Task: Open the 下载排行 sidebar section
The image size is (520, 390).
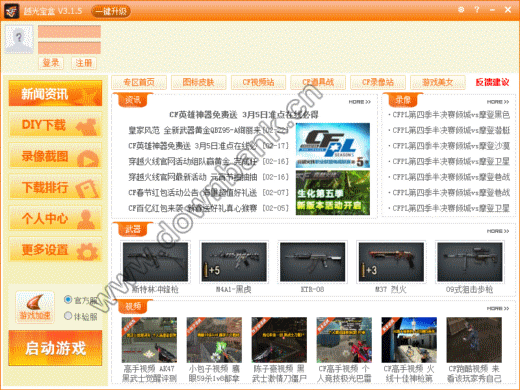Action: coord(55,187)
